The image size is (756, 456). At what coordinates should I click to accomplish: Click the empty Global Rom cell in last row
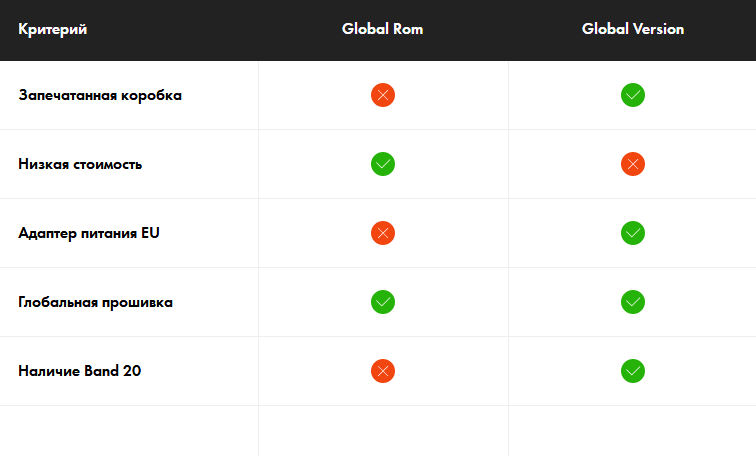point(383,431)
